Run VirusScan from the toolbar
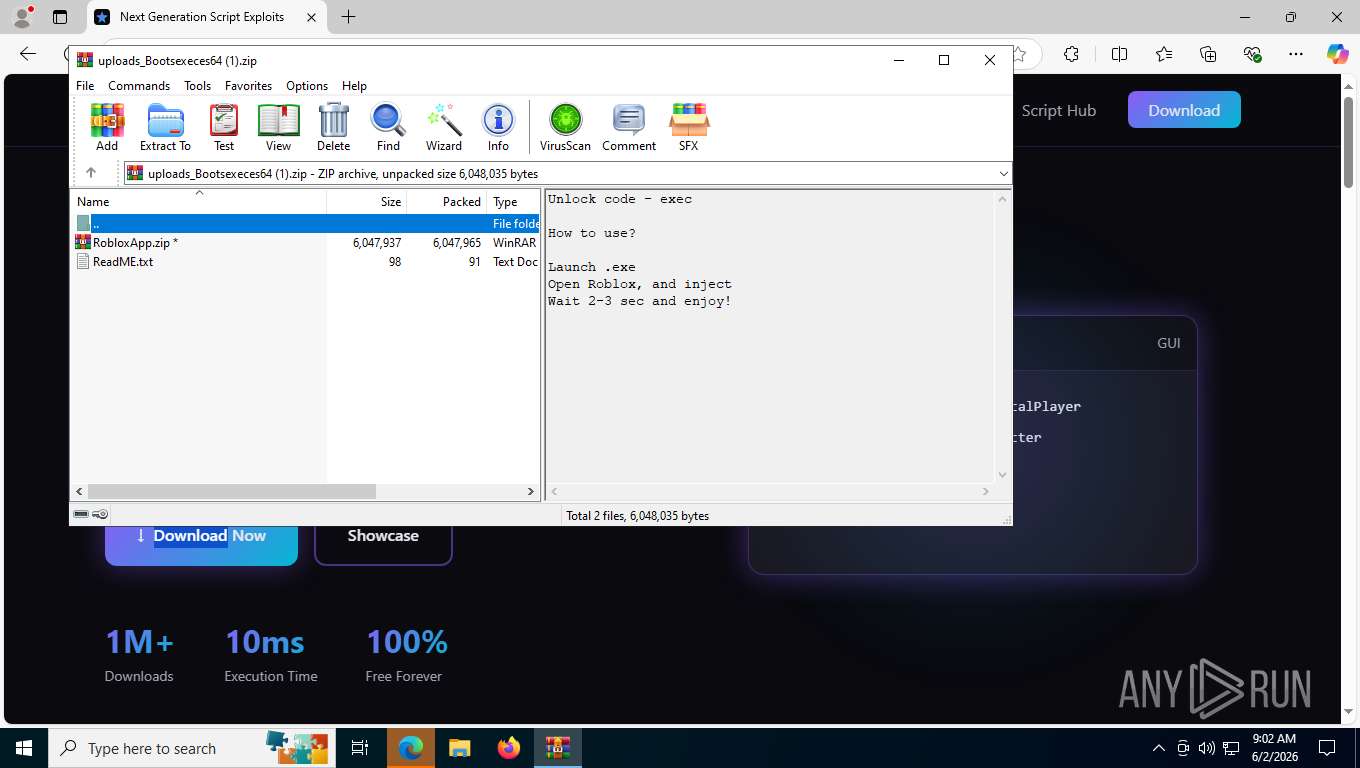Image resolution: width=1360 pixels, height=768 pixels. point(565,127)
